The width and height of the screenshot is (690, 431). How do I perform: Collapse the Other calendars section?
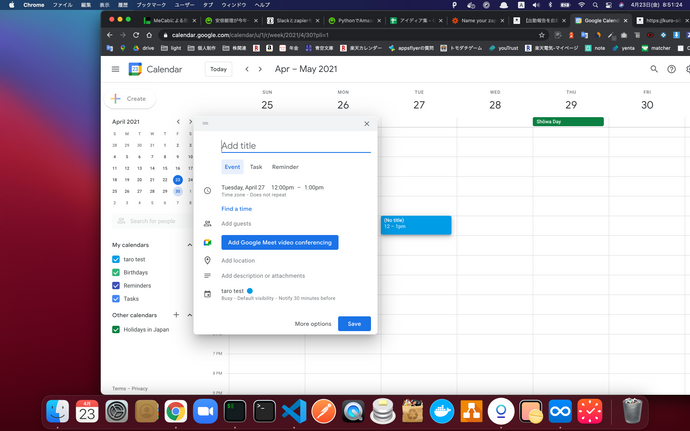(x=190, y=315)
